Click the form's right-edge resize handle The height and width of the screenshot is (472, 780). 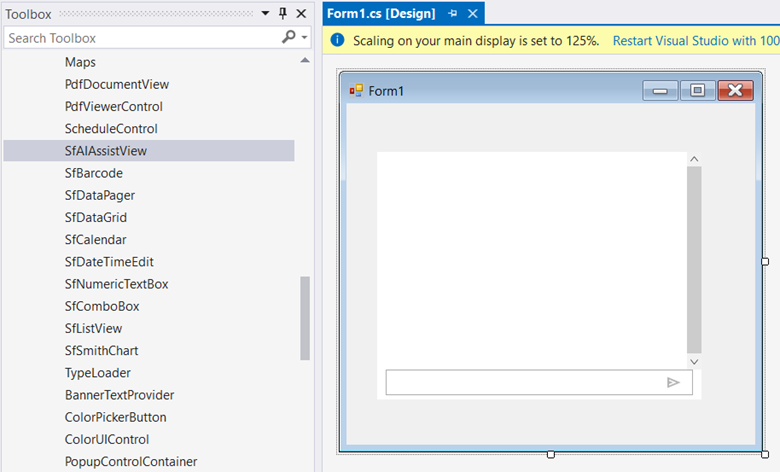(765, 262)
